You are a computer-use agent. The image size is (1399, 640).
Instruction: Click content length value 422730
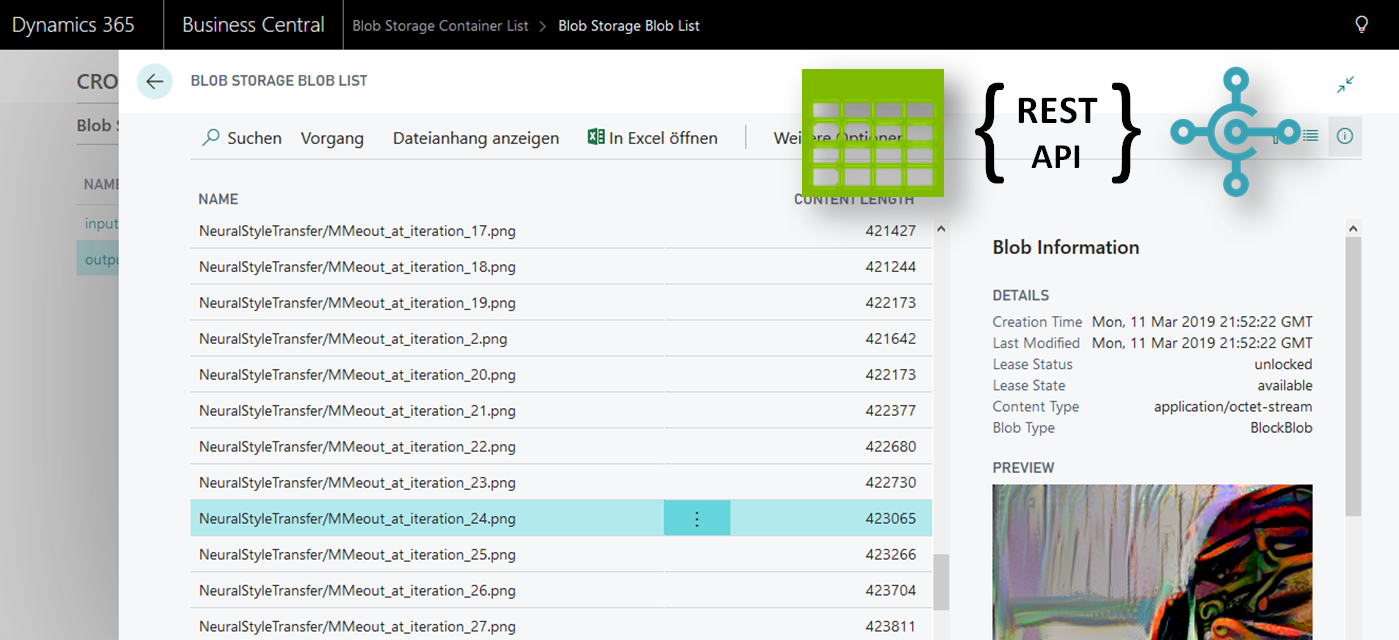pos(891,483)
